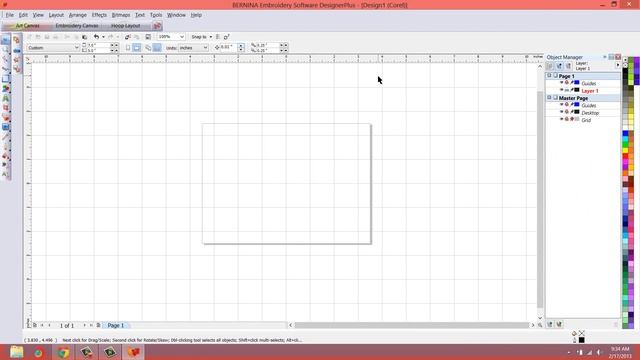640x360 pixels.
Task: Select the green A Text tool
Action: [5, 98]
